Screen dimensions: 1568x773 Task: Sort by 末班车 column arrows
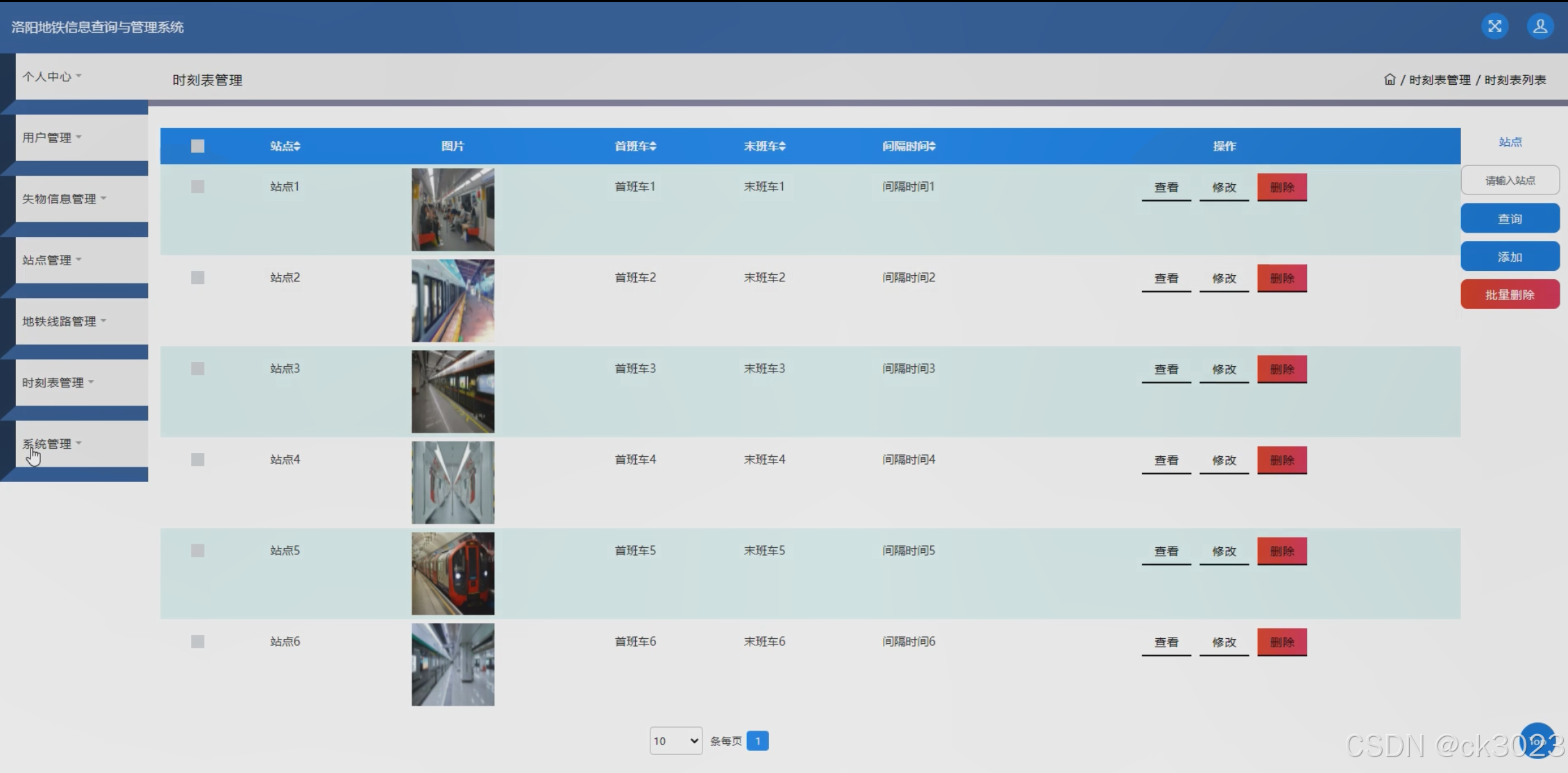pyautogui.click(x=782, y=147)
